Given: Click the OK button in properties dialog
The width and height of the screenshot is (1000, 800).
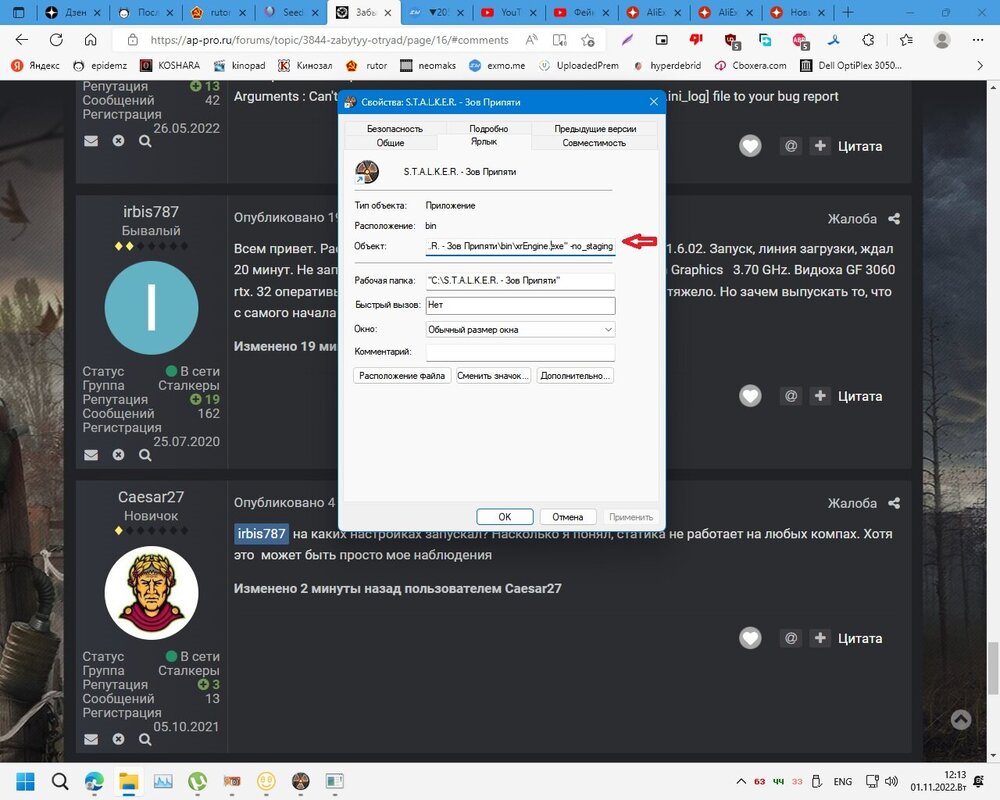Looking at the screenshot, I should 504,517.
